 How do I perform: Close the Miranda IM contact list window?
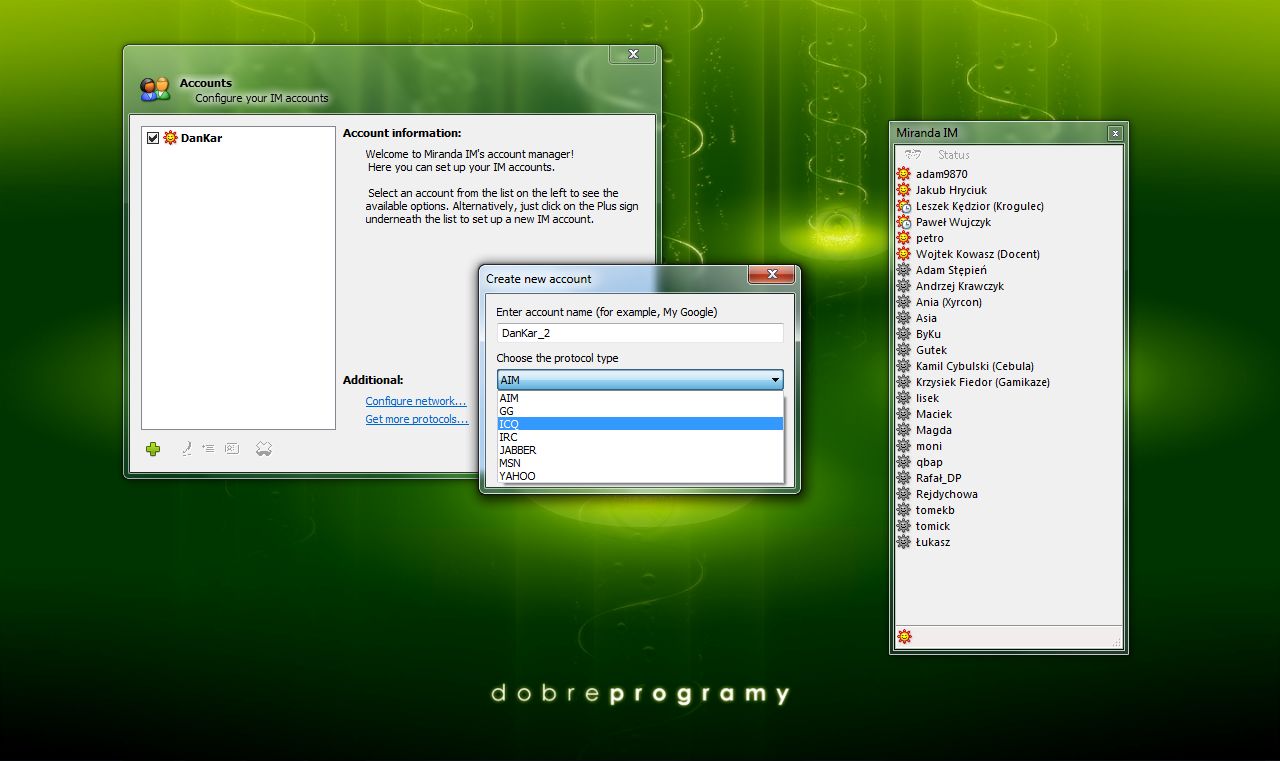[1115, 133]
